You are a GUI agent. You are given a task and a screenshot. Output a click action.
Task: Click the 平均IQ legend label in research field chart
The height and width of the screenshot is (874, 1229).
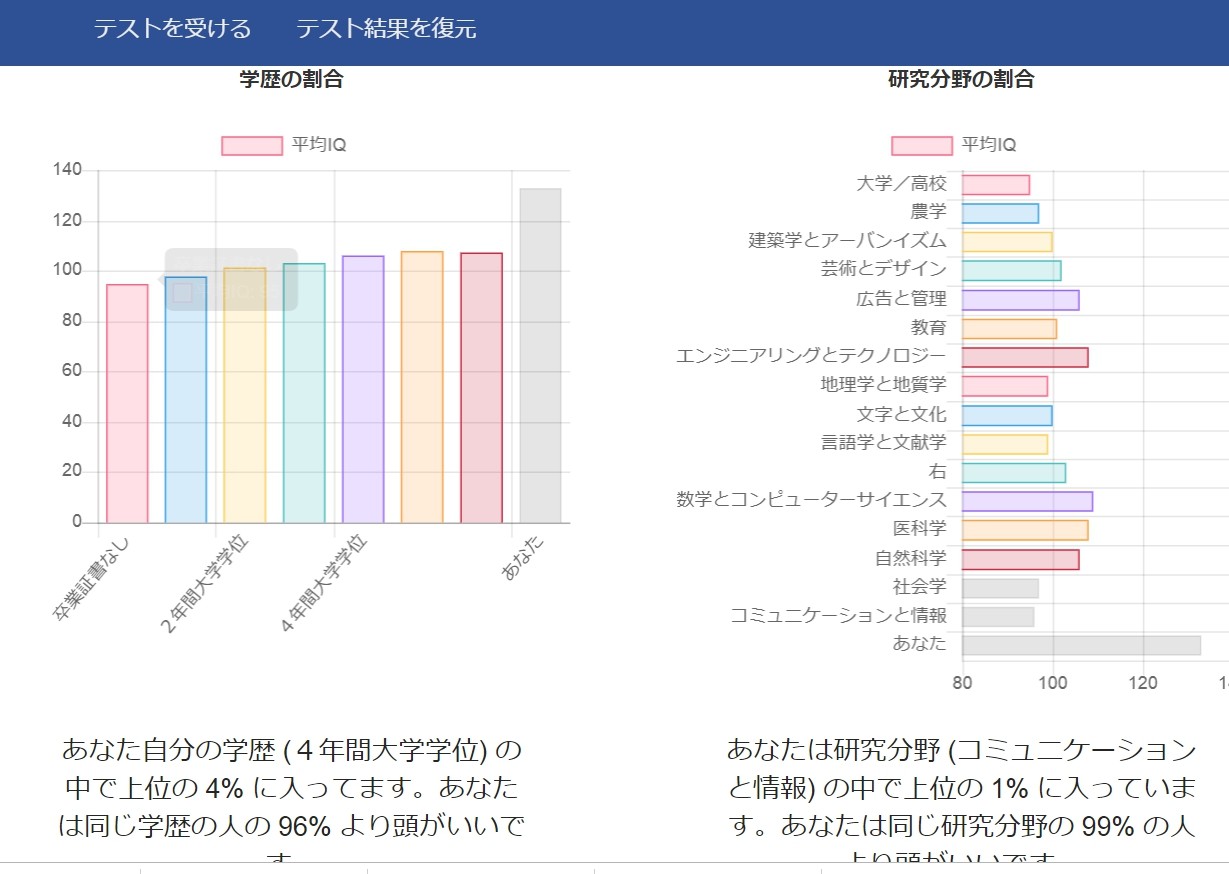(989, 146)
